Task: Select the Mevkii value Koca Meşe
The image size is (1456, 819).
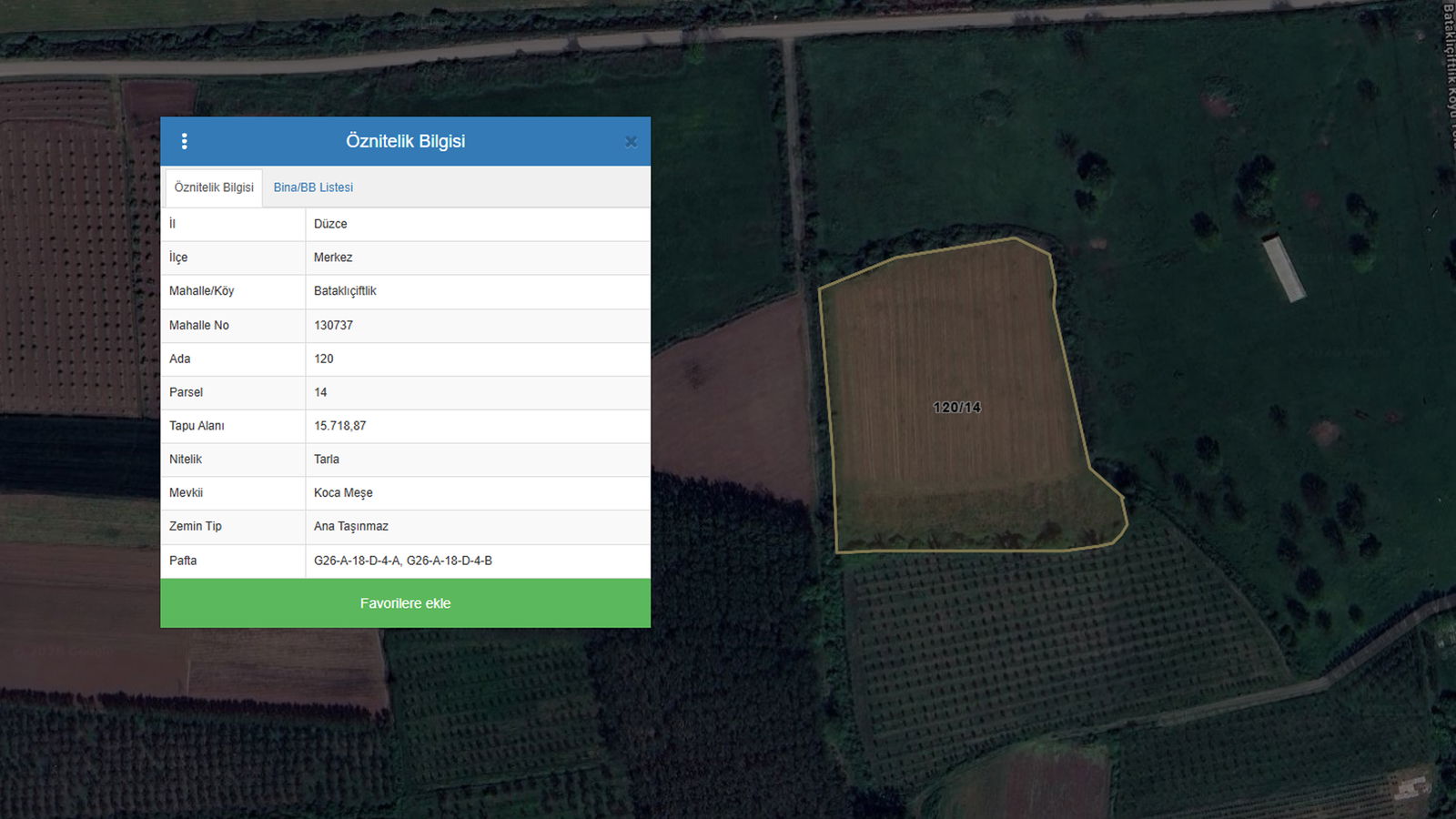Action: point(343,493)
